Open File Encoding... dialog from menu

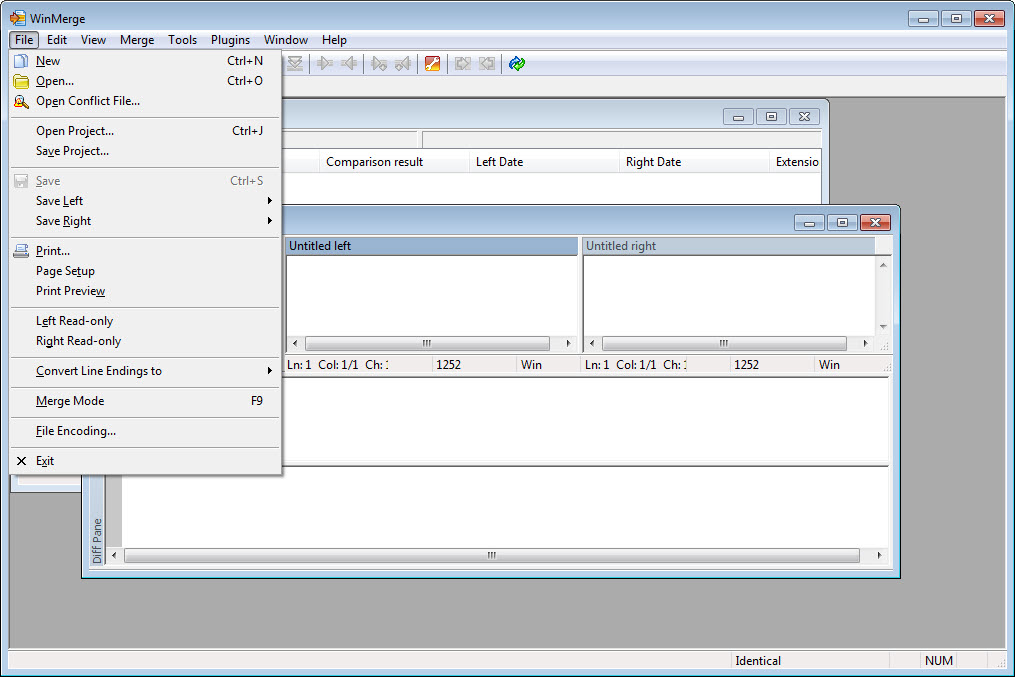tap(146, 431)
